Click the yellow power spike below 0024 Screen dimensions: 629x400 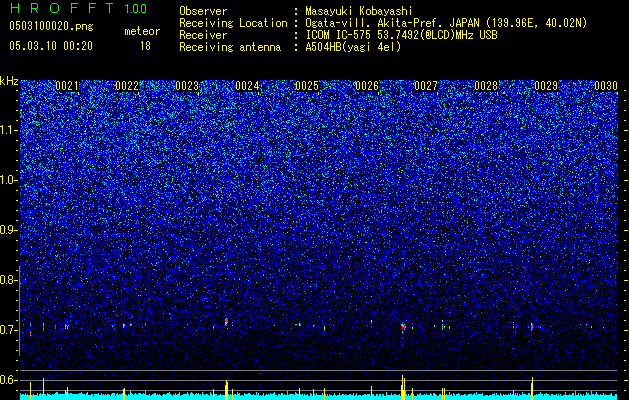[227, 390]
